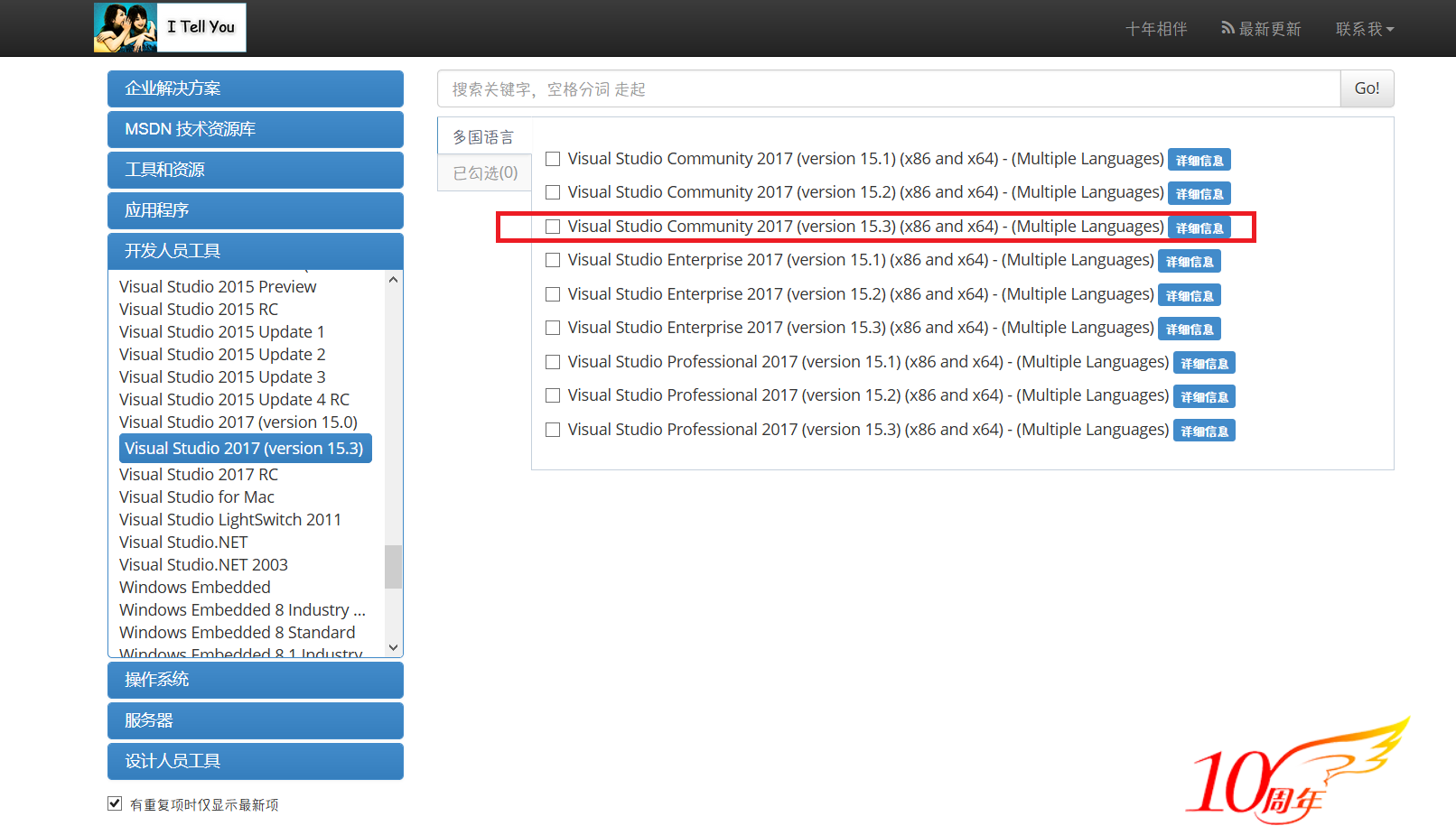This screenshot has height=826, width=1456.
Task: Select Visual Studio 2015 Update 4 RC
Action: click(x=234, y=399)
